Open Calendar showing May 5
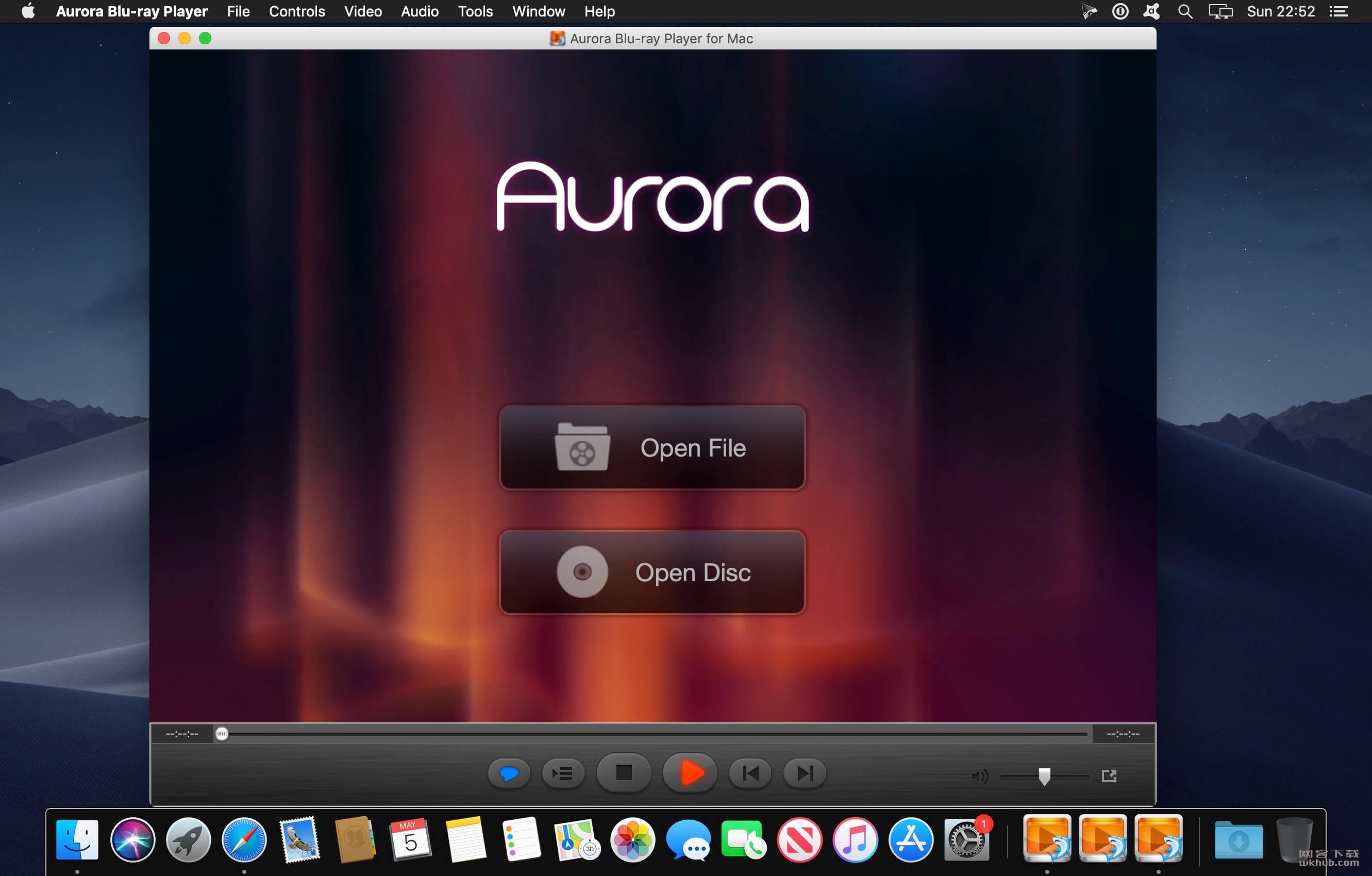The image size is (1372, 876). click(x=410, y=839)
